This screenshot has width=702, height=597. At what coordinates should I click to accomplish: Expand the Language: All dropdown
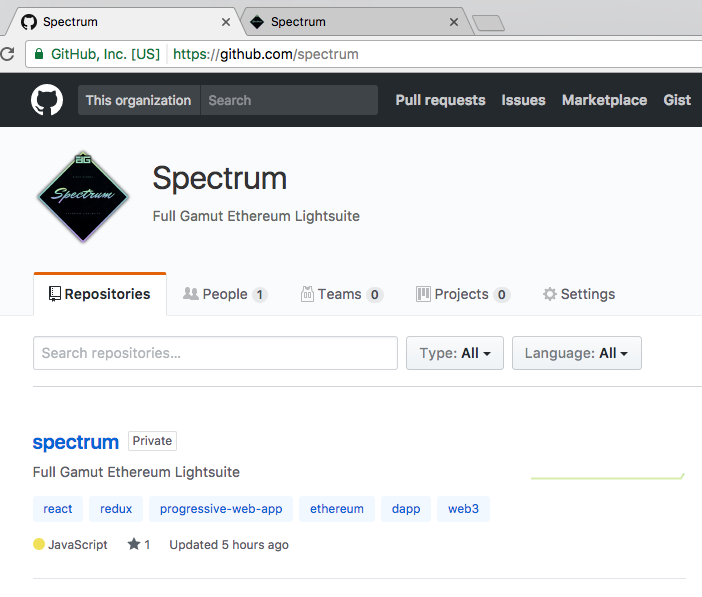pos(577,353)
